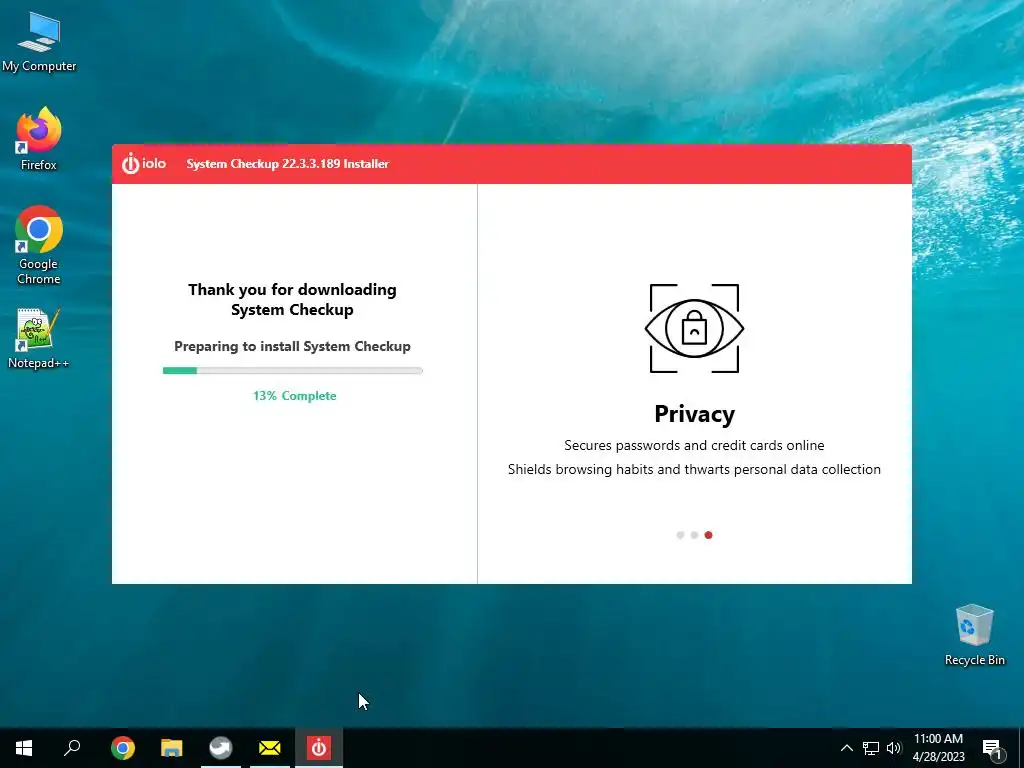Click the installation progress bar

tap(293, 370)
